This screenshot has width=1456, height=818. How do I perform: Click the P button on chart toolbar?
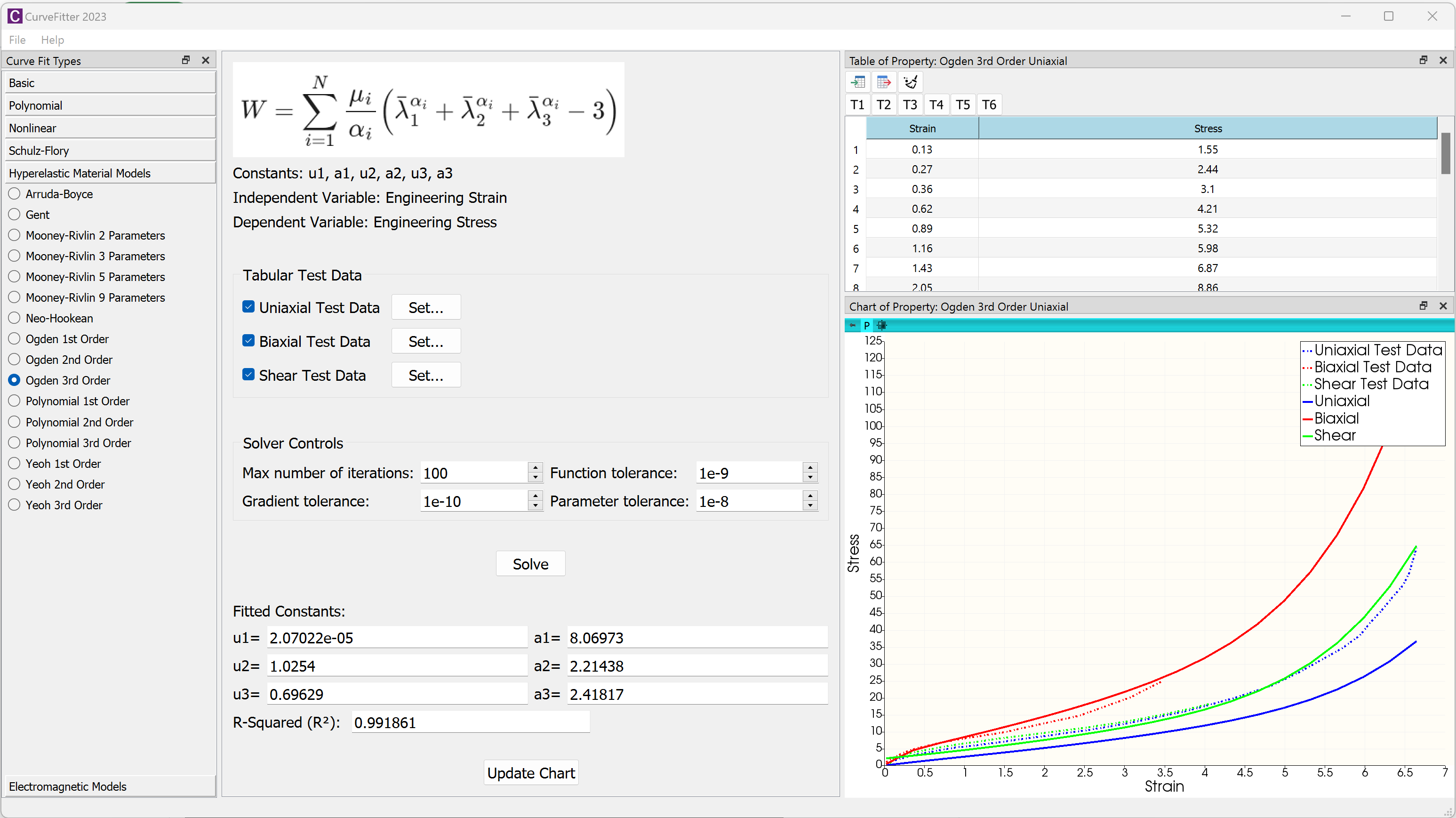tap(866, 325)
